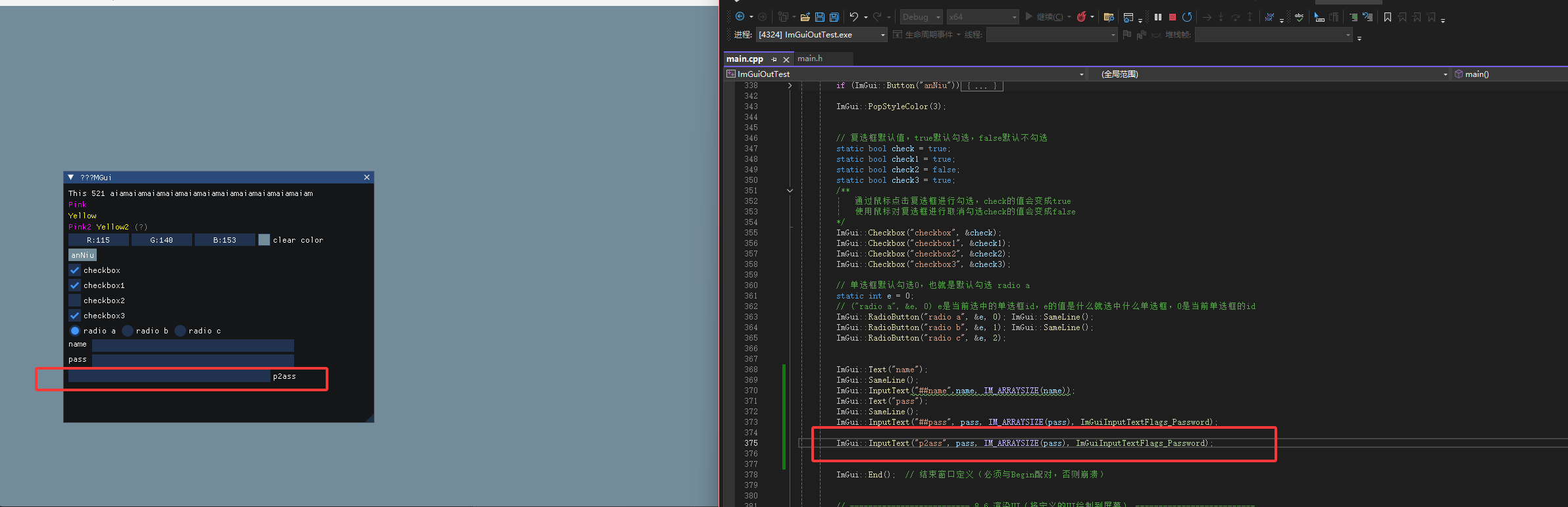
Task: Open the x64 platform dropdown
Action: tap(982, 17)
